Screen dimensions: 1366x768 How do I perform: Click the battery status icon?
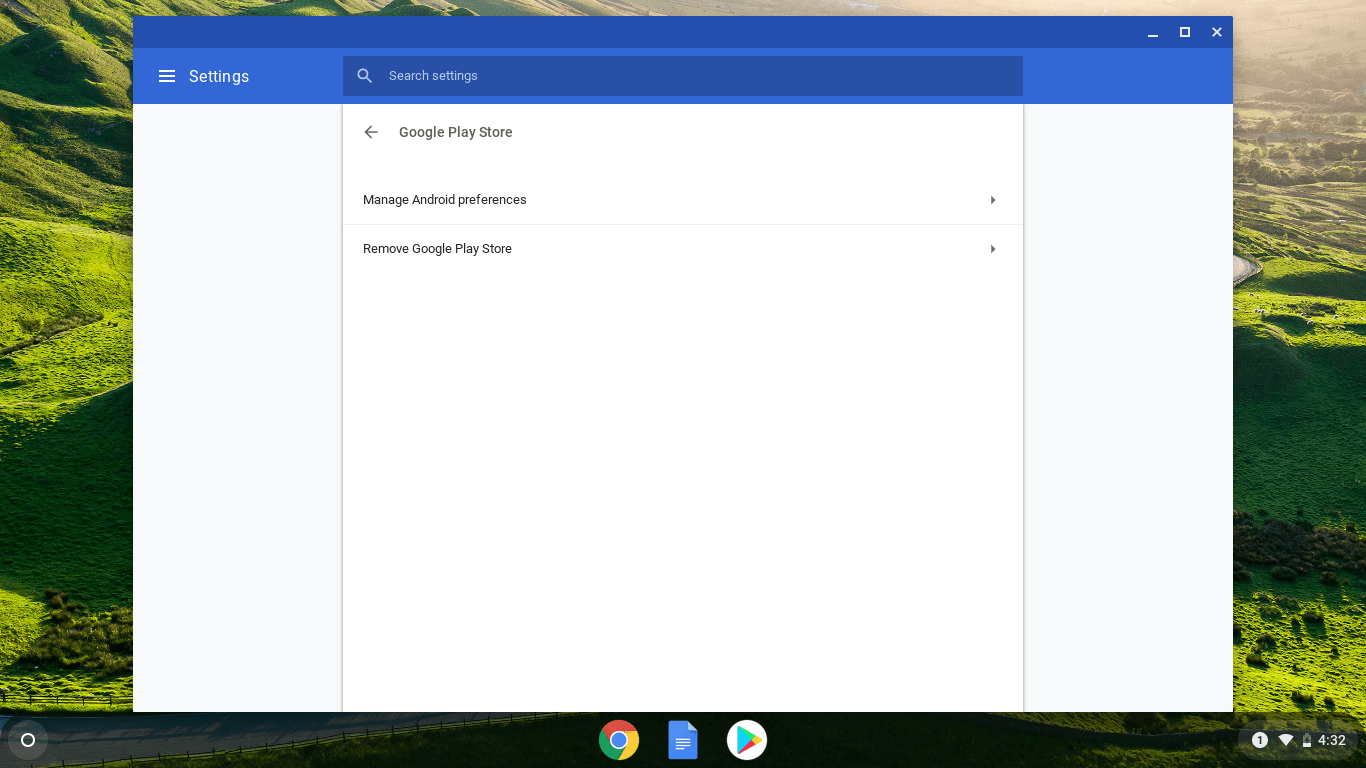coord(1307,741)
